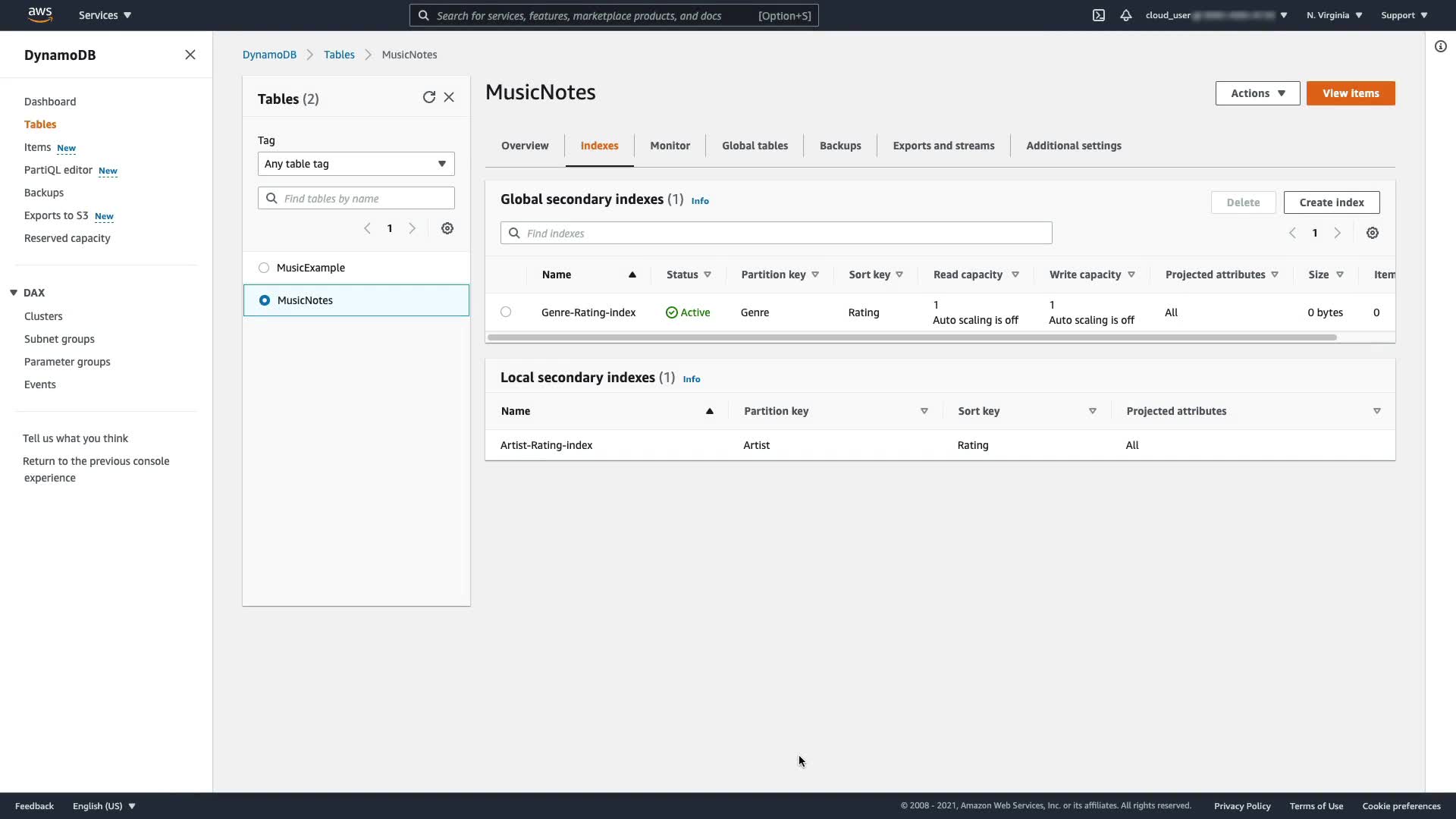Open the info panel icon at top right

coord(1440,46)
